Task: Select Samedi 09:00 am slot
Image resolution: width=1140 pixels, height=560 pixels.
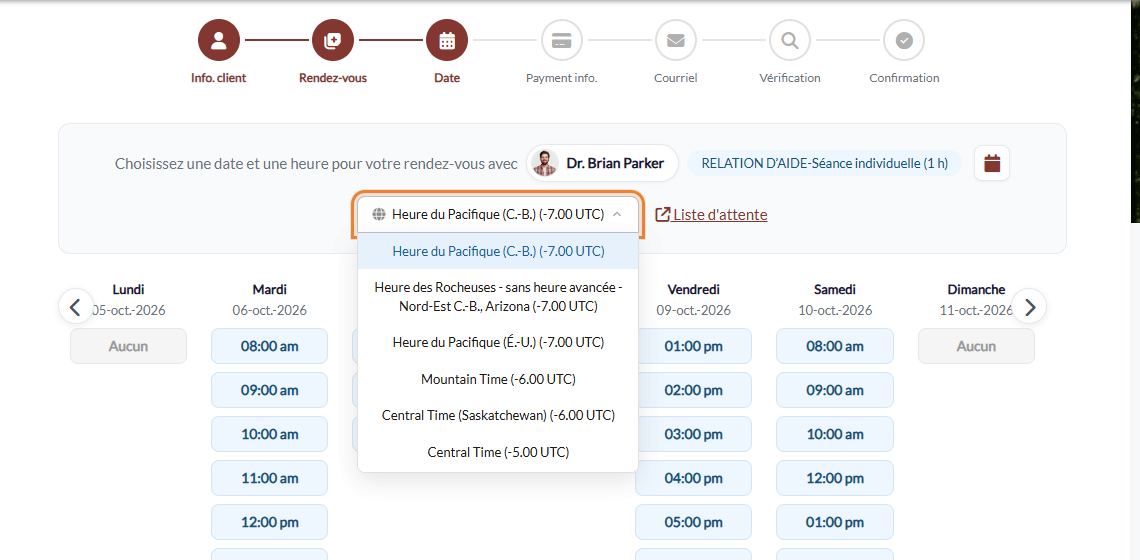Action: pyautogui.click(x=835, y=391)
